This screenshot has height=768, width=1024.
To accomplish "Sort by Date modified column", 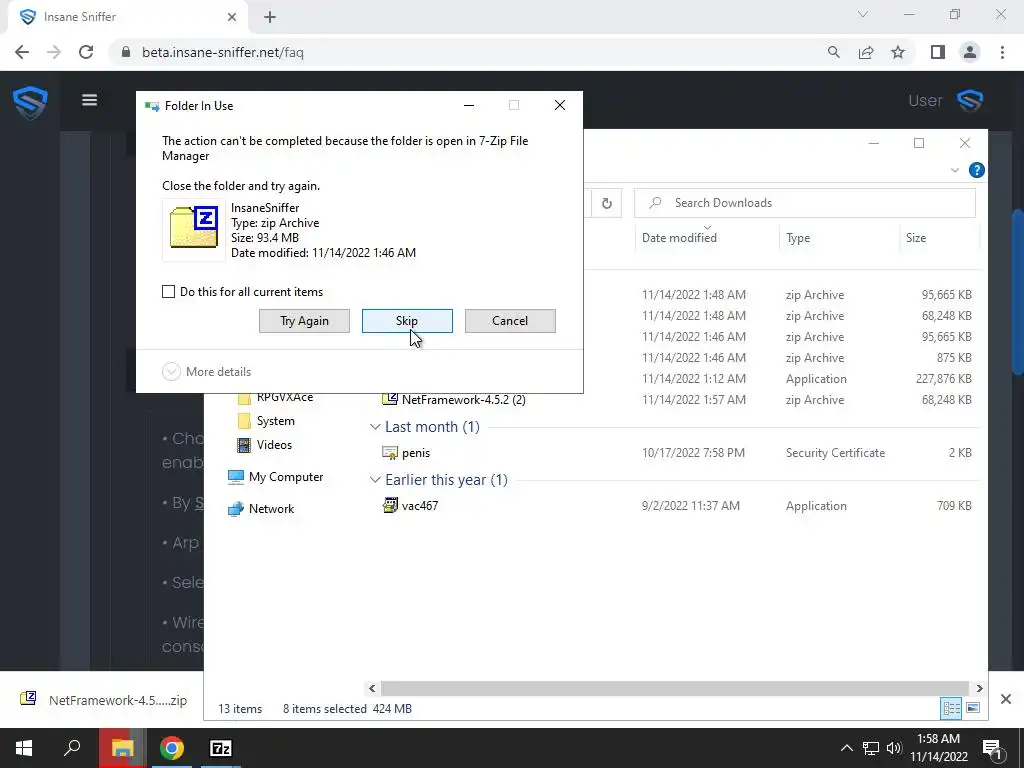I will point(679,238).
